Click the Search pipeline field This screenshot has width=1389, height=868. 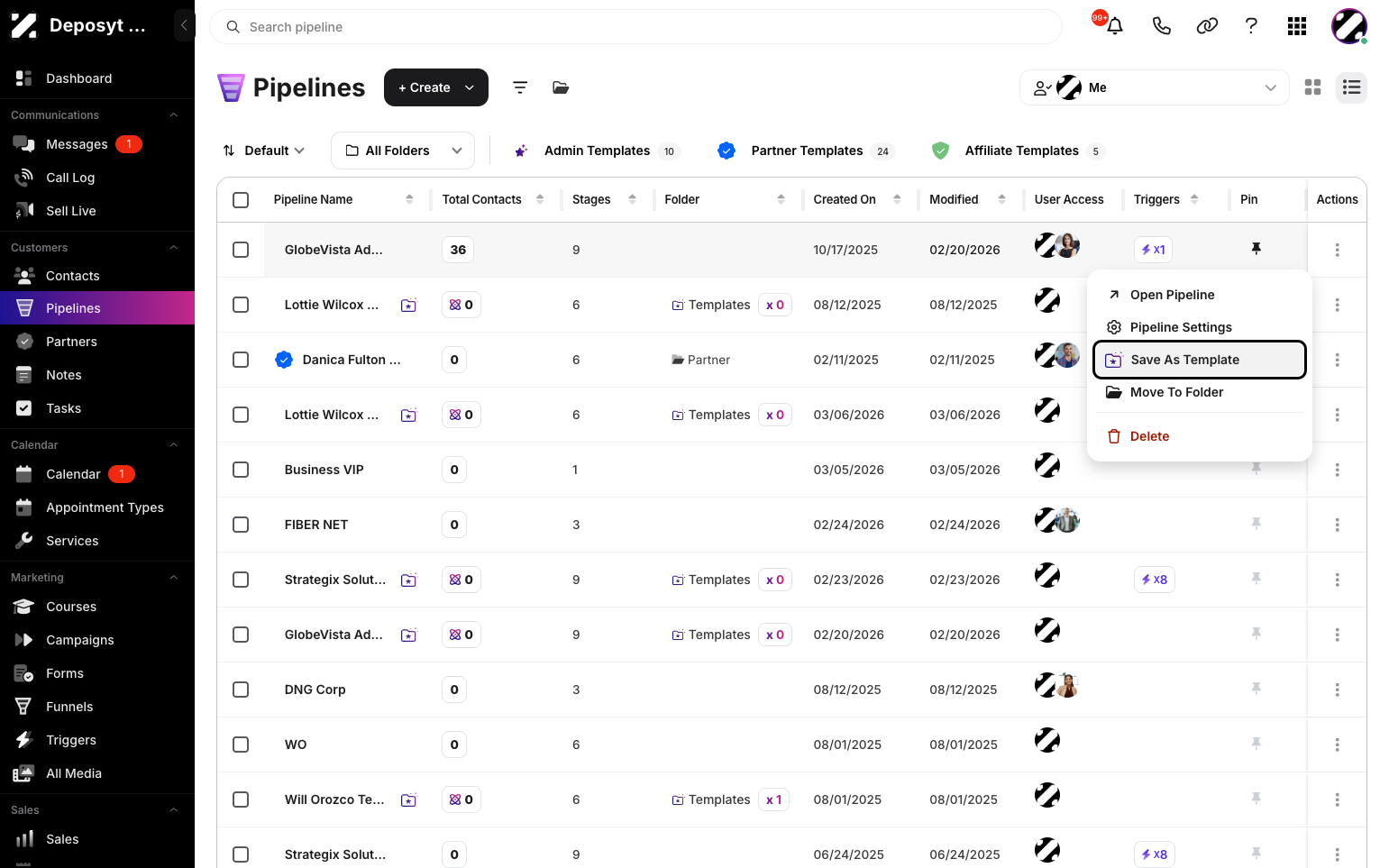point(635,27)
